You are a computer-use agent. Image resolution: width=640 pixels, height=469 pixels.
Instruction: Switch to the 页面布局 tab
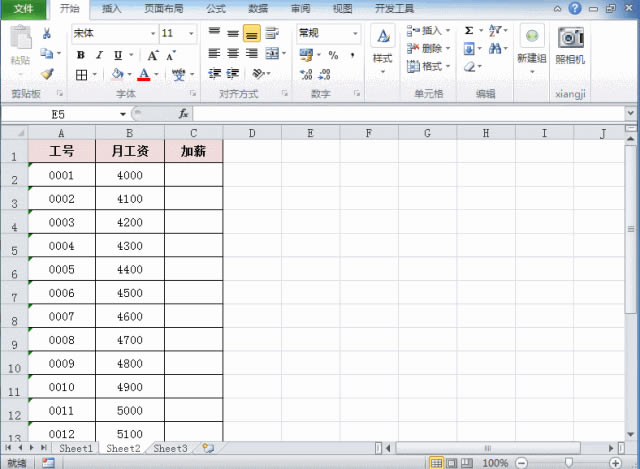pos(164,9)
